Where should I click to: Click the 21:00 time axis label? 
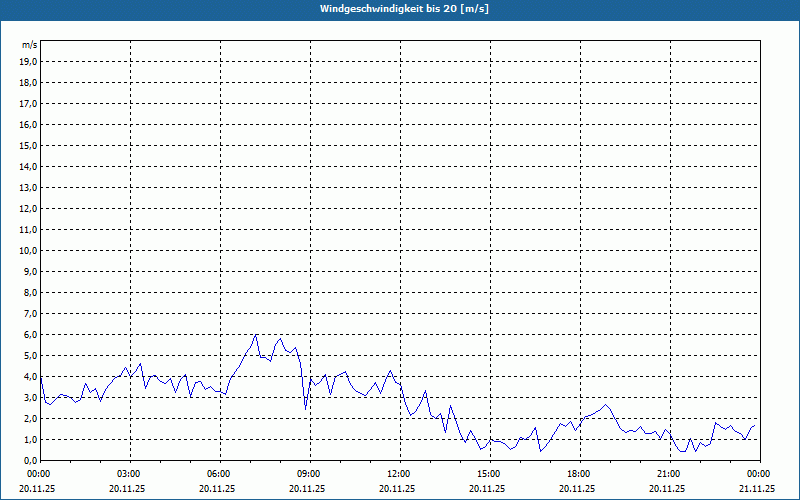click(x=669, y=474)
